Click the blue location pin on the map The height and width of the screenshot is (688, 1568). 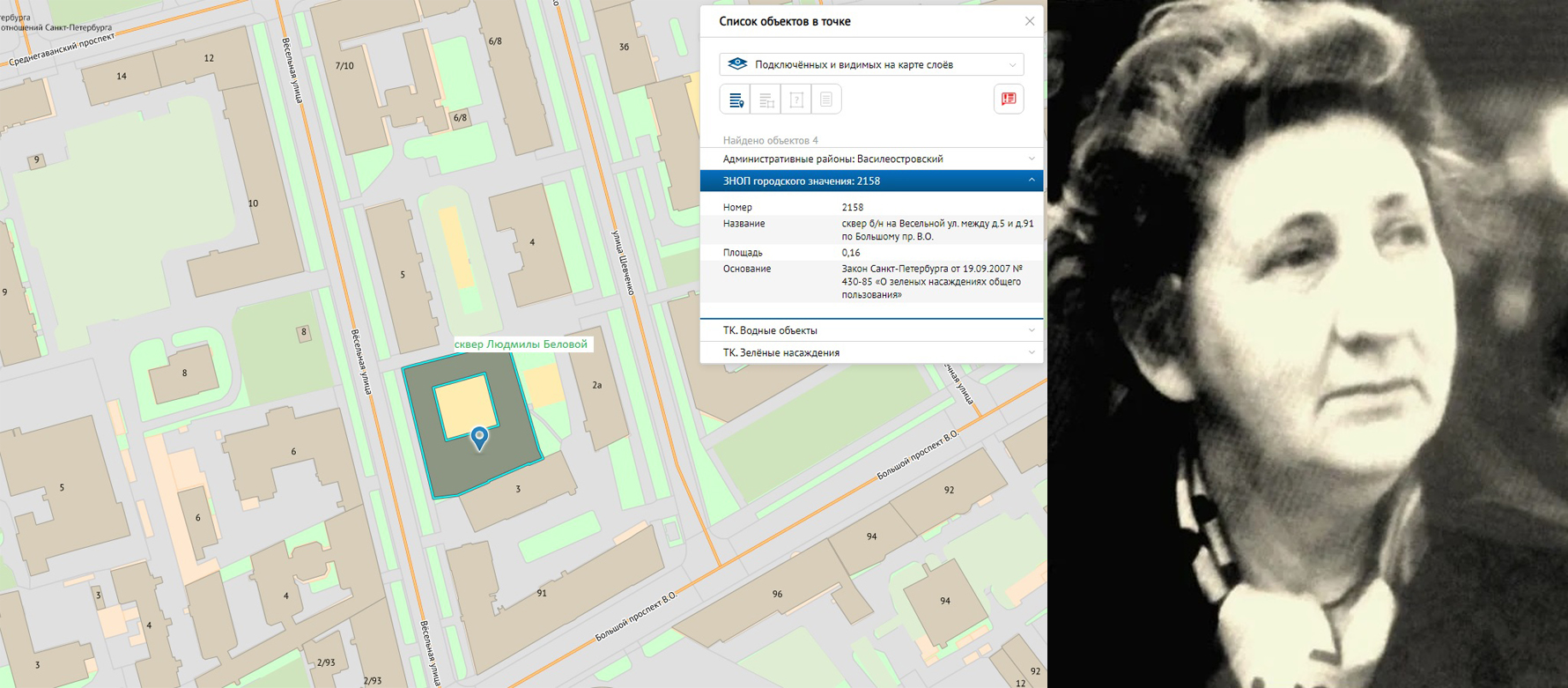479,437
